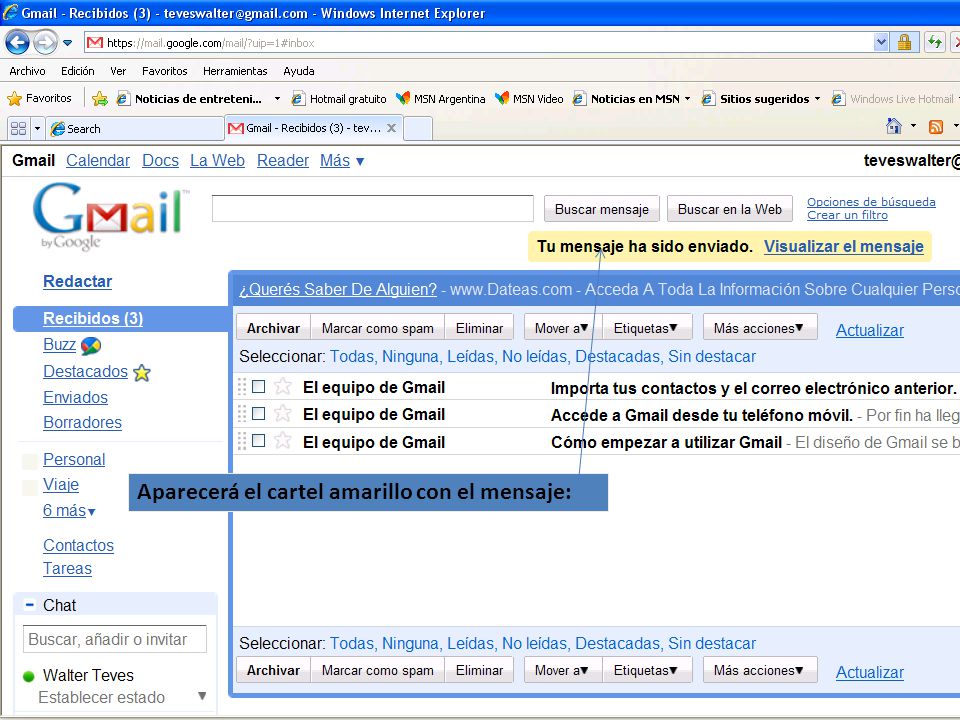Close the Gmail Recibidos tab

391,128
